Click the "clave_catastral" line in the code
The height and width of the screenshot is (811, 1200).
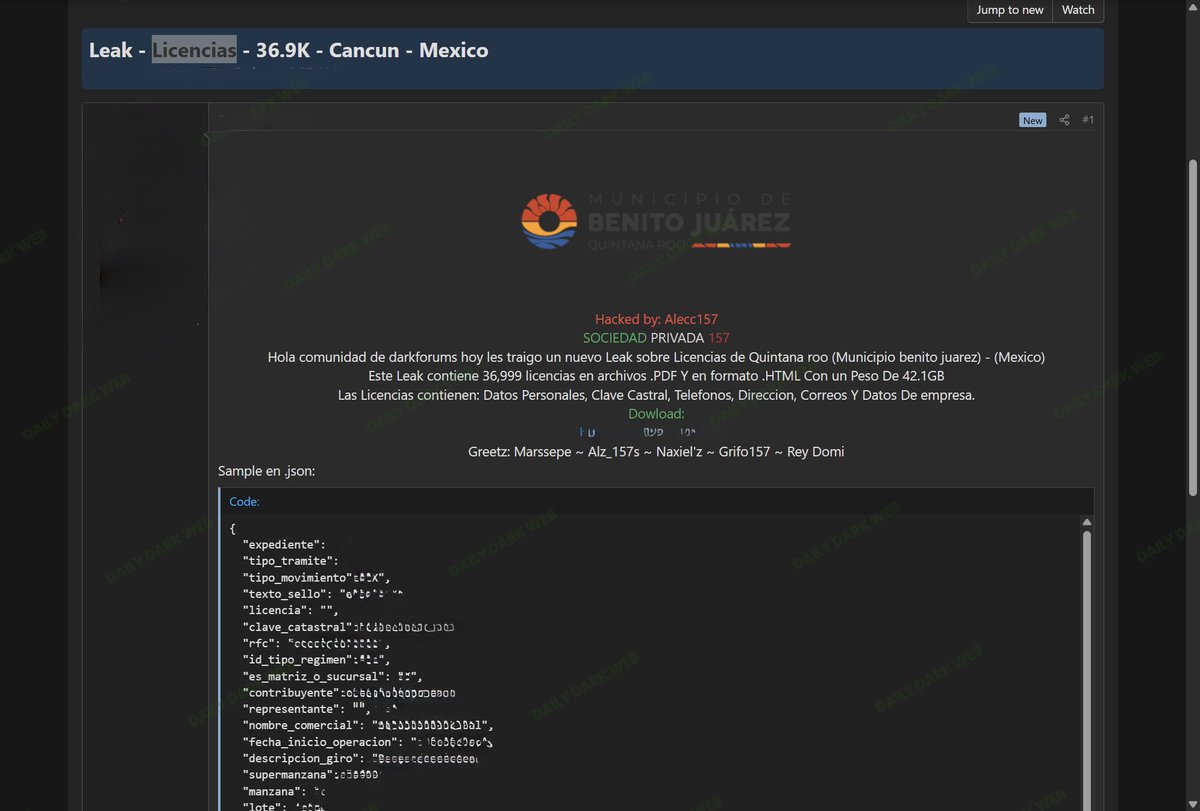click(349, 627)
